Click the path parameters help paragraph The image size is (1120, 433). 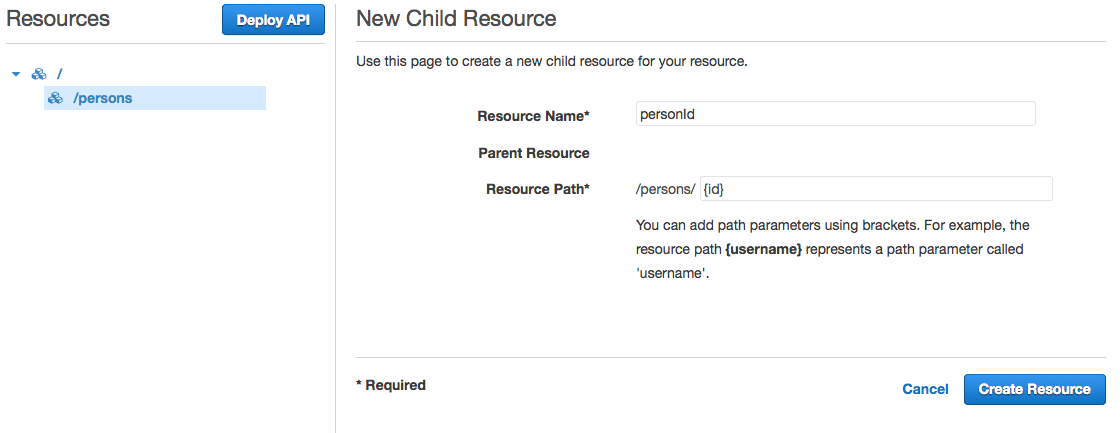click(830, 249)
